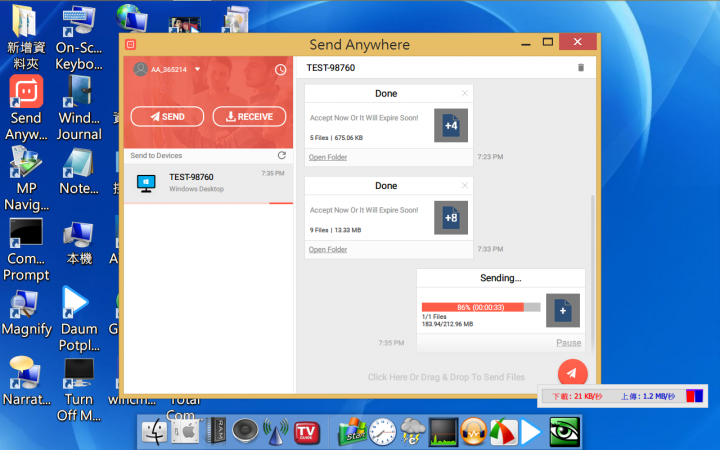Dismiss the 5 Files Done card

click(465, 93)
